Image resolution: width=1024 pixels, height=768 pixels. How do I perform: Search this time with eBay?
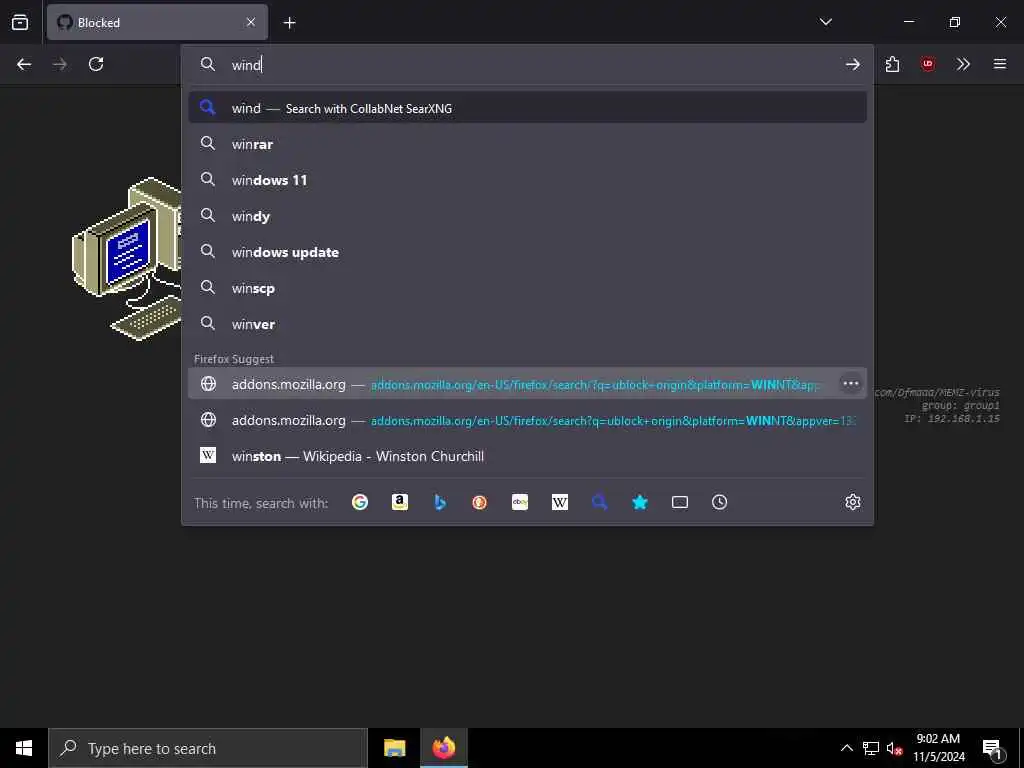tap(520, 502)
